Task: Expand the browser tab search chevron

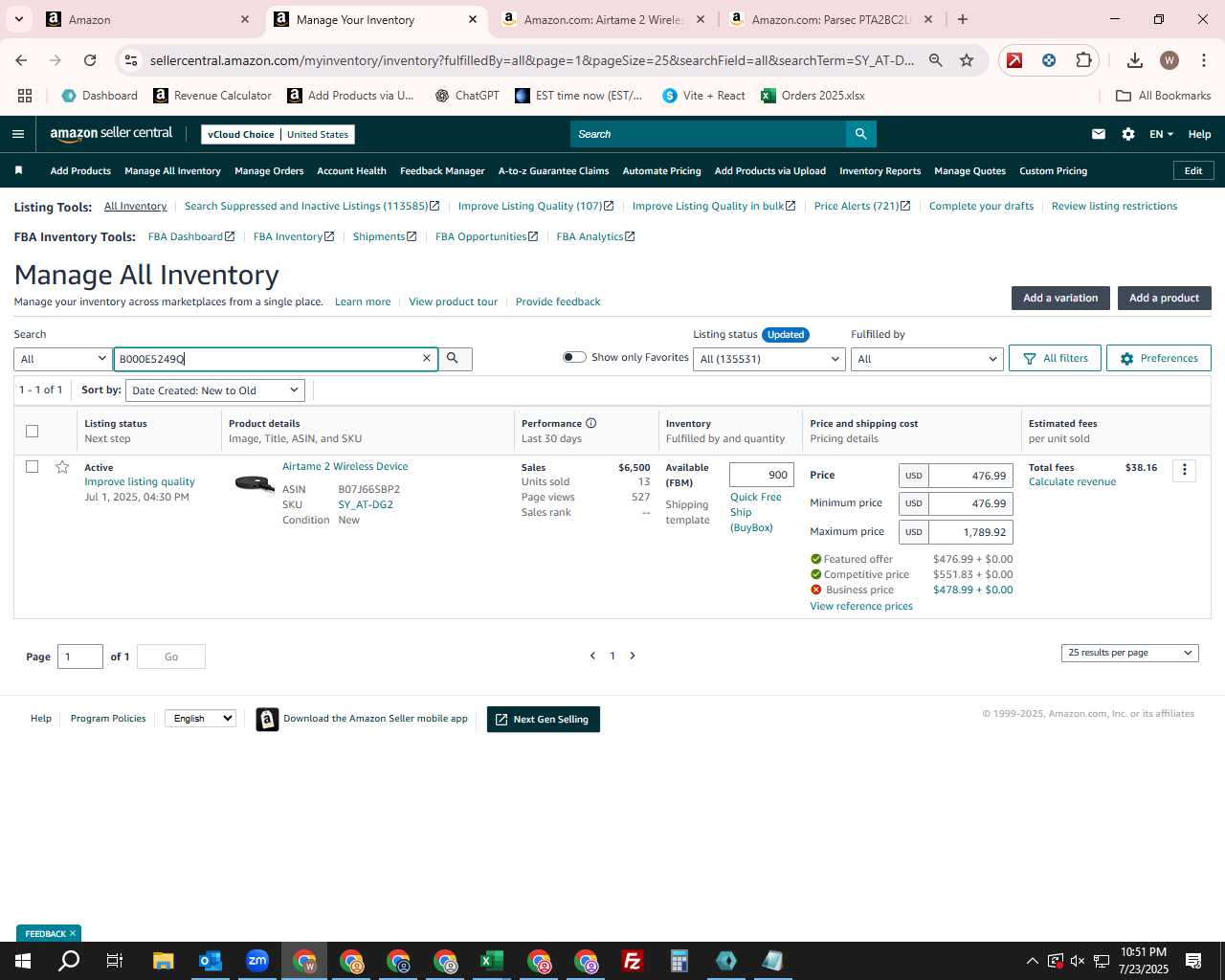Action: pyautogui.click(x=18, y=19)
